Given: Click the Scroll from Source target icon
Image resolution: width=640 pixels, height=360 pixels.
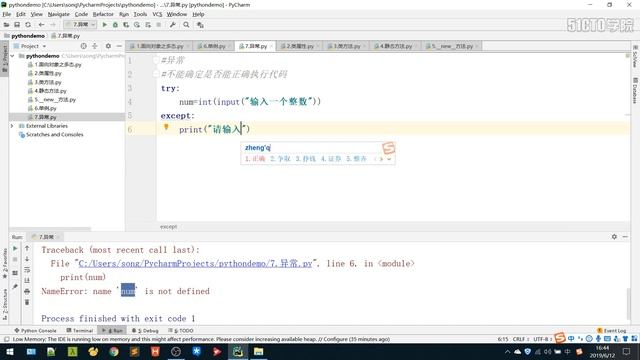Looking at the screenshot, I should (x=83, y=46).
